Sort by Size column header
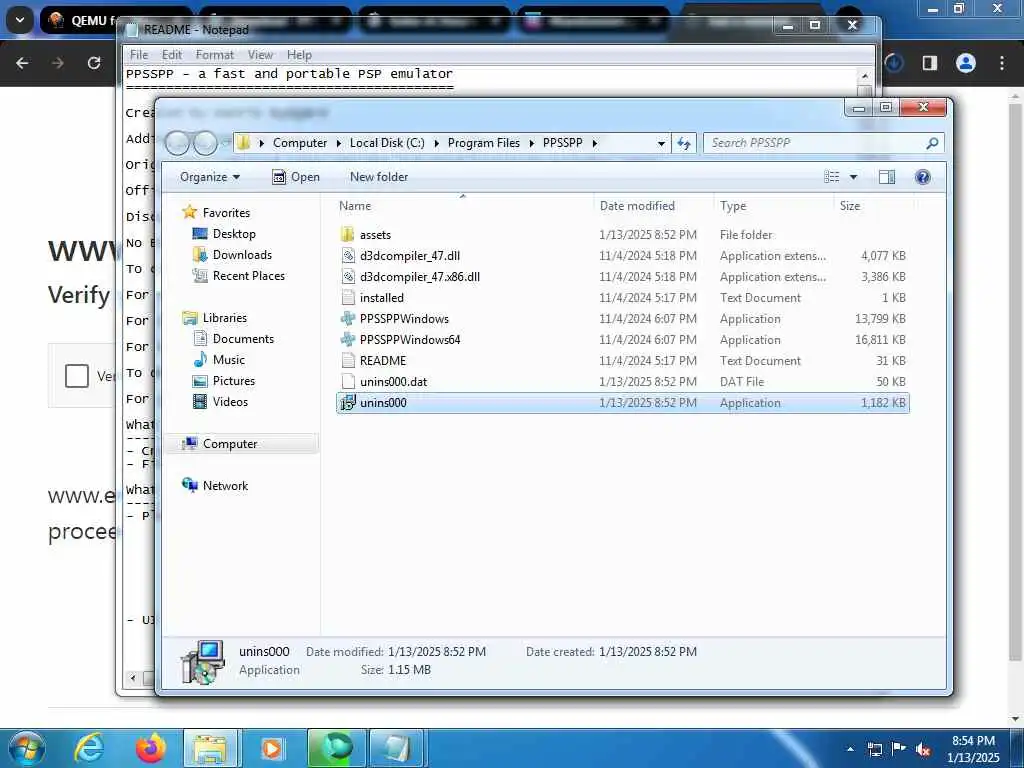 (874, 206)
